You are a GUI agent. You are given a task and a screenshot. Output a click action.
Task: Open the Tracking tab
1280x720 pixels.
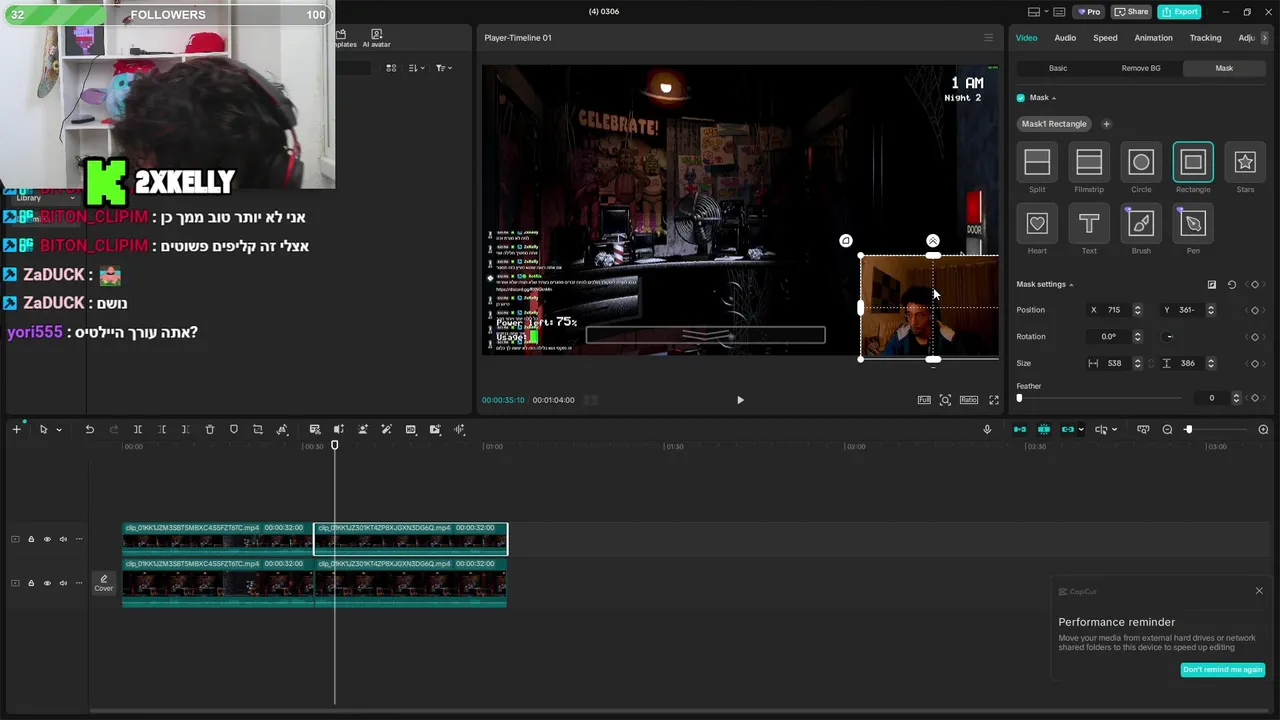pos(1205,38)
